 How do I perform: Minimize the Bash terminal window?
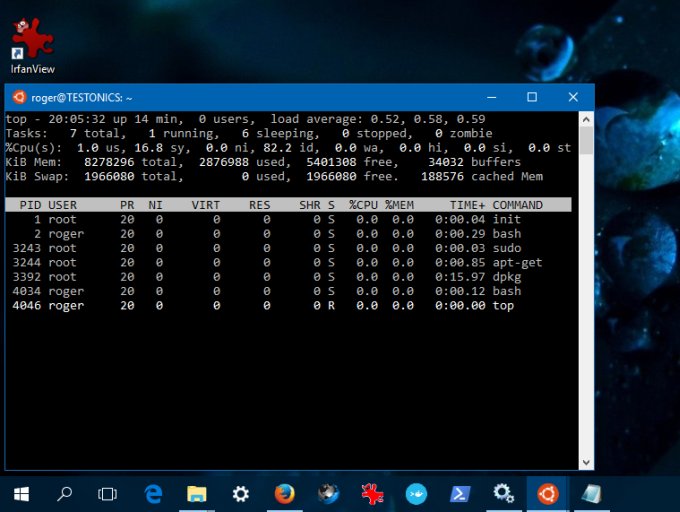[491, 97]
